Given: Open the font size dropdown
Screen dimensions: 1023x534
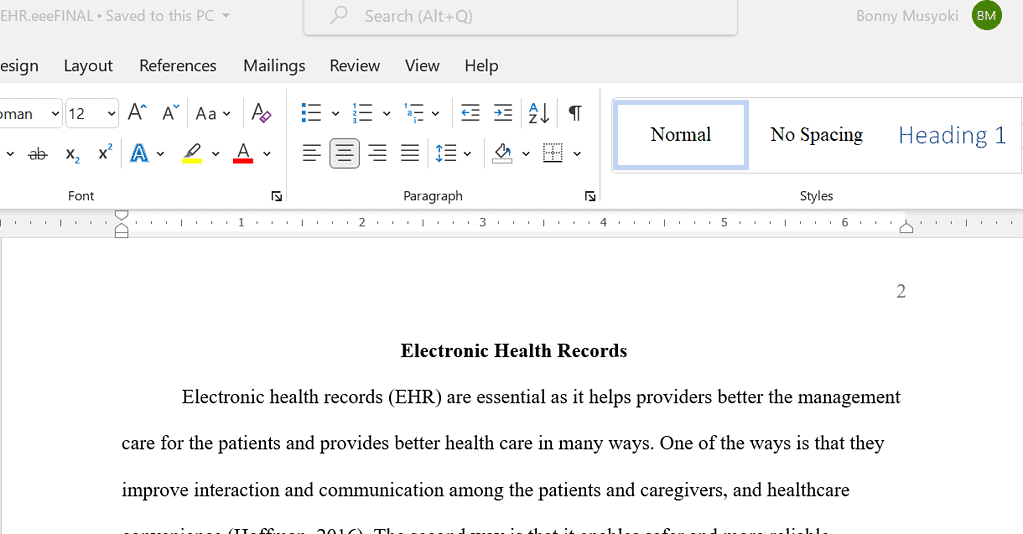Looking at the screenshot, I should tap(111, 114).
